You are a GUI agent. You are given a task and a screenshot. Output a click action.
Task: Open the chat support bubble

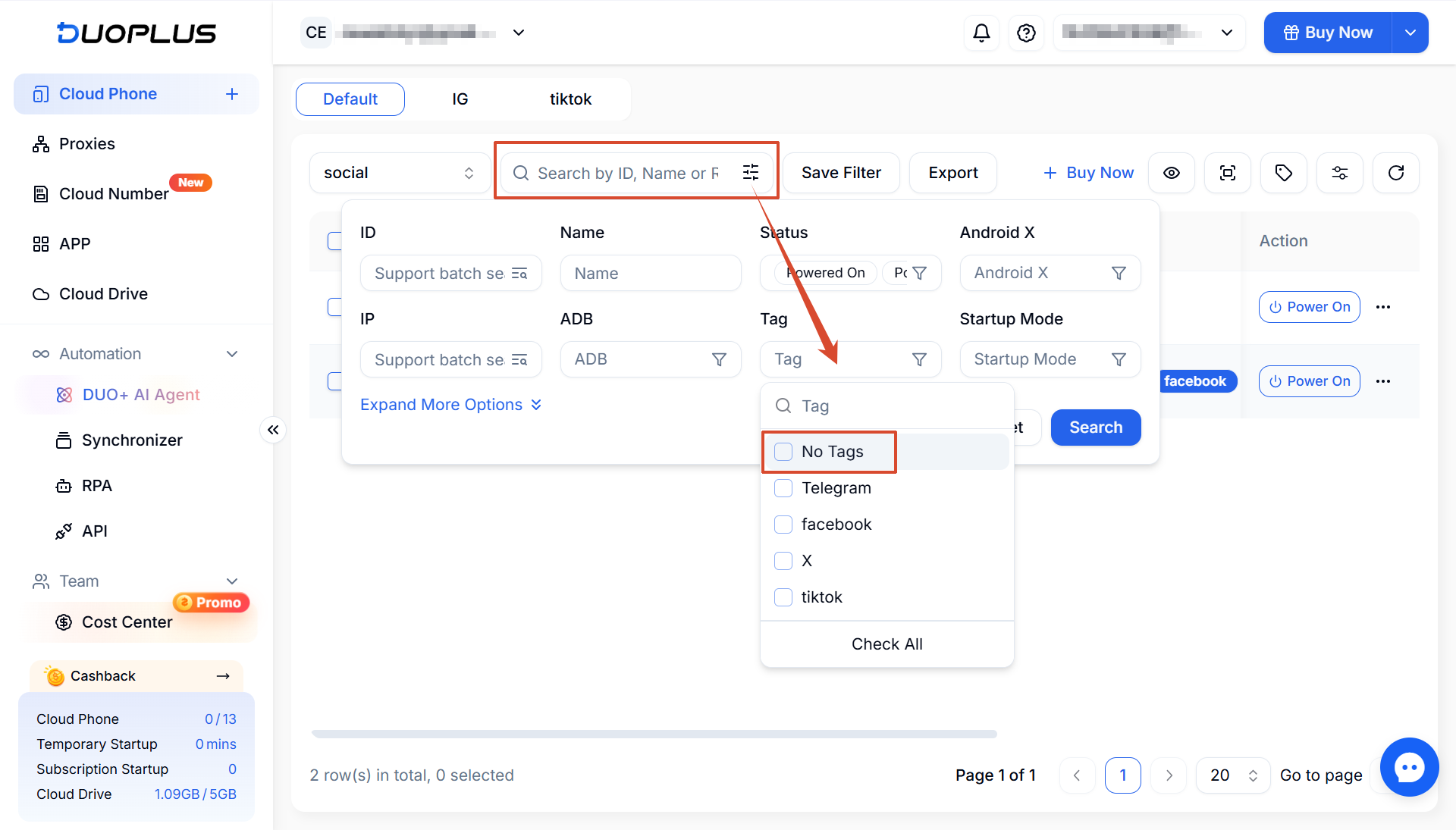(x=1409, y=767)
